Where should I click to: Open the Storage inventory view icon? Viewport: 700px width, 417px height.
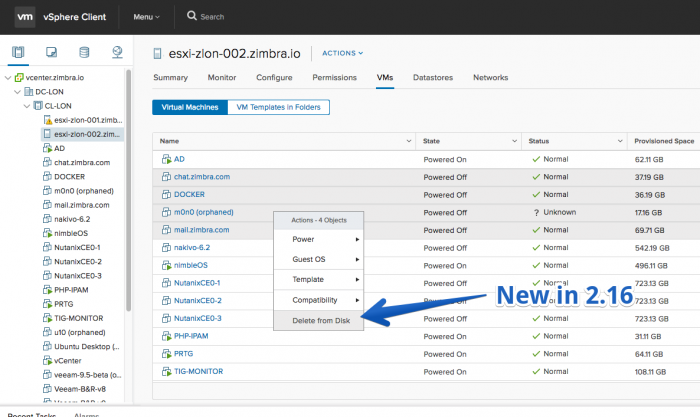(84, 52)
